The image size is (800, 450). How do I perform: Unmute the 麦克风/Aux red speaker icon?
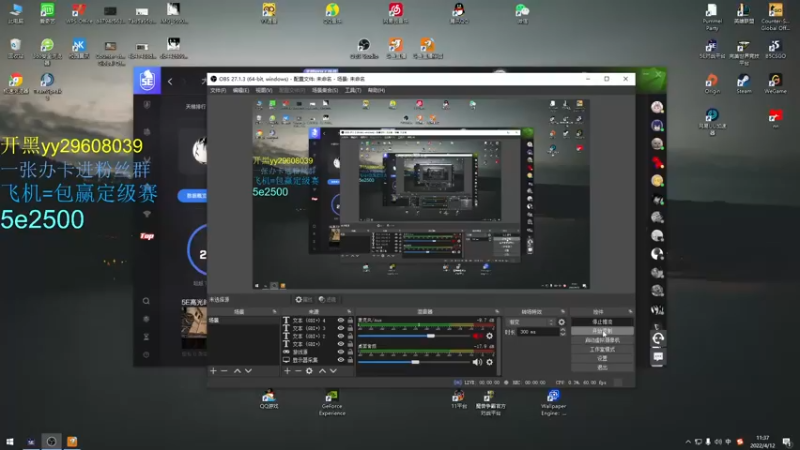pos(477,336)
